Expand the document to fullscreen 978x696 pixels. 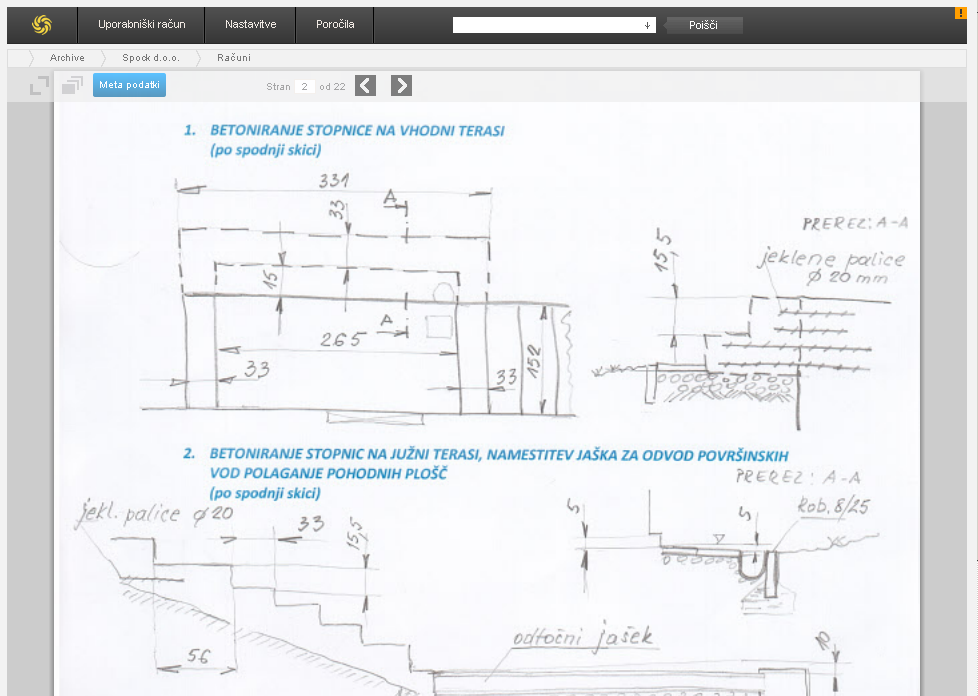click(39, 86)
